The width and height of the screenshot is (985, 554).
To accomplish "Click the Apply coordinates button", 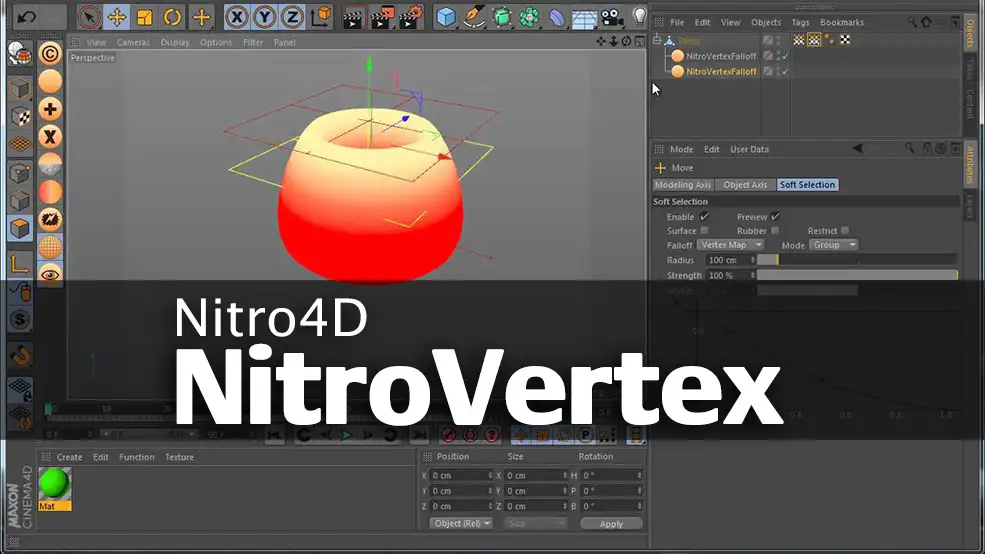I will click(x=611, y=524).
